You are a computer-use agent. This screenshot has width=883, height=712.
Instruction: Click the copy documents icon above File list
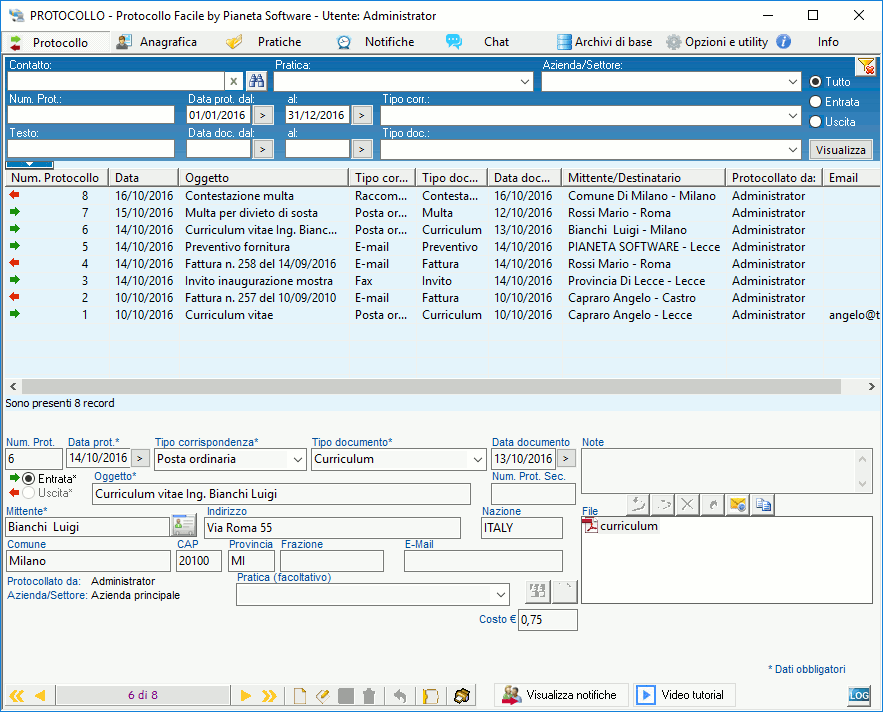point(763,505)
